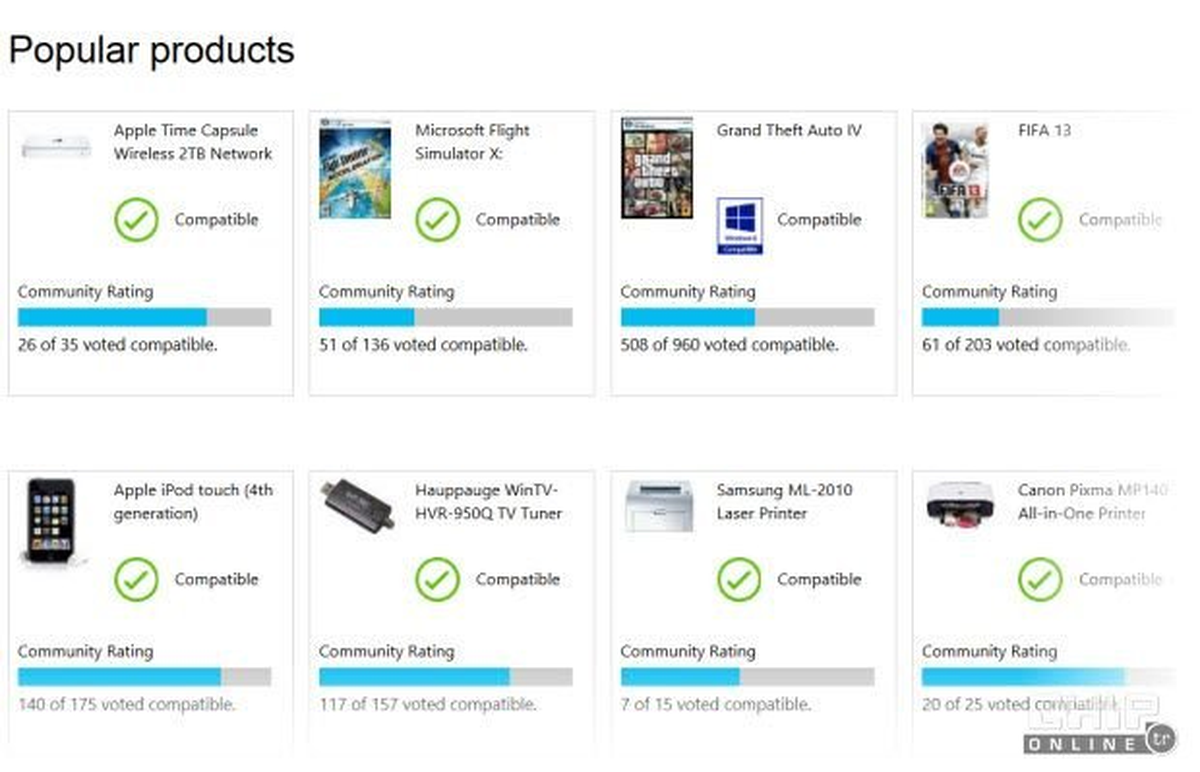Image resolution: width=1200 pixels, height=772 pixels.
Task: Click the Apple iPod touch community rating bar
Action: (x=144, y=676)
